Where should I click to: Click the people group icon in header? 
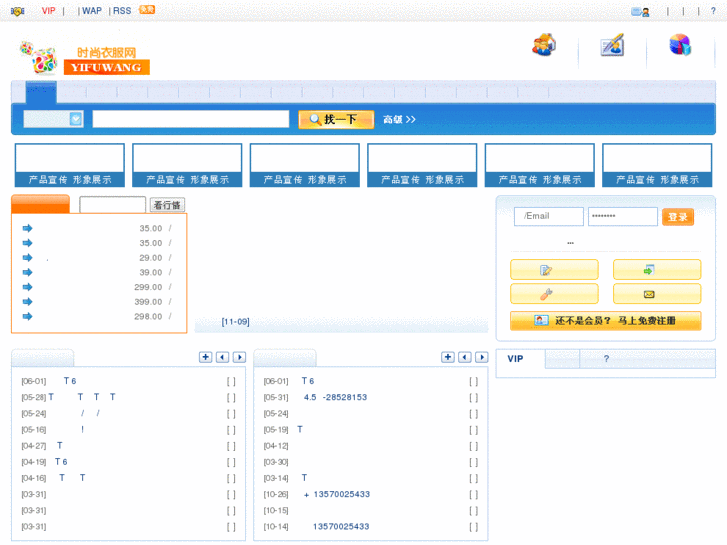pyautogui.click(x=544, y=45)
